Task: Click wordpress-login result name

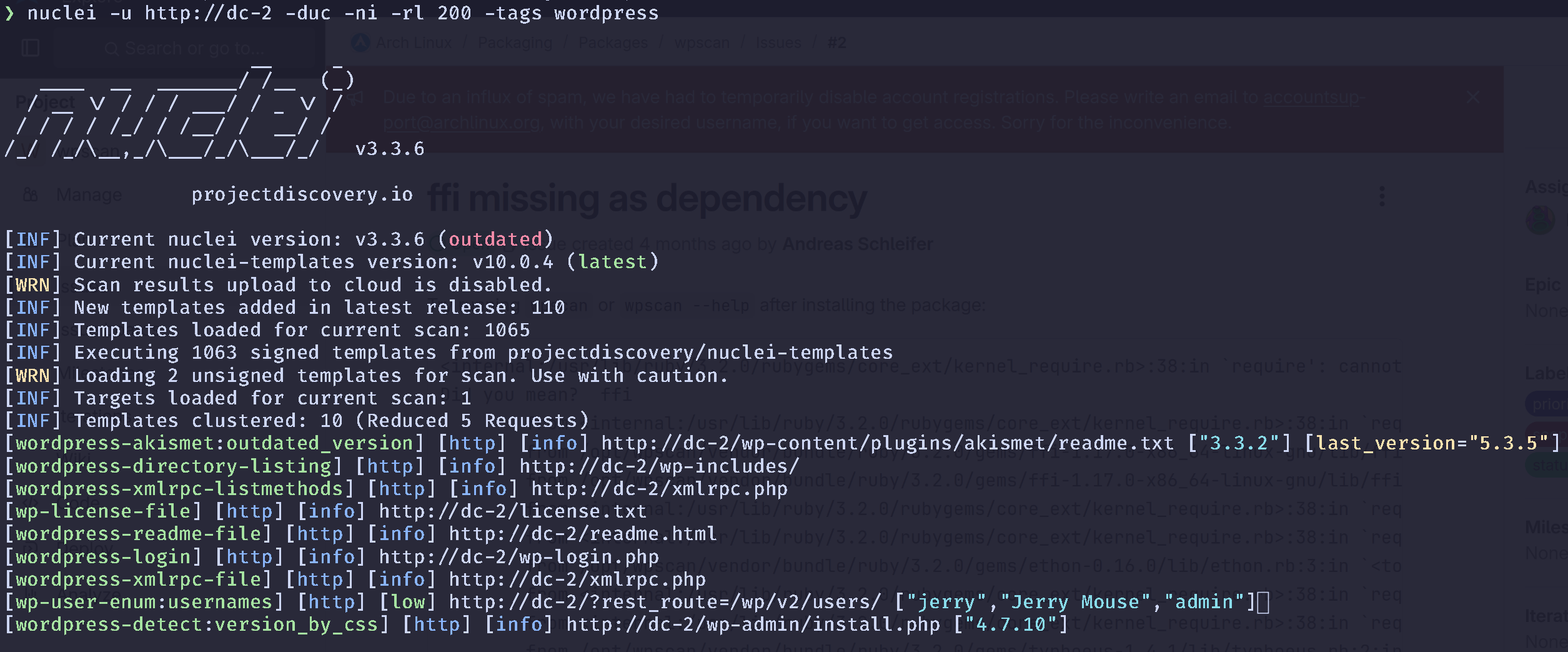Action: point(103,557)
